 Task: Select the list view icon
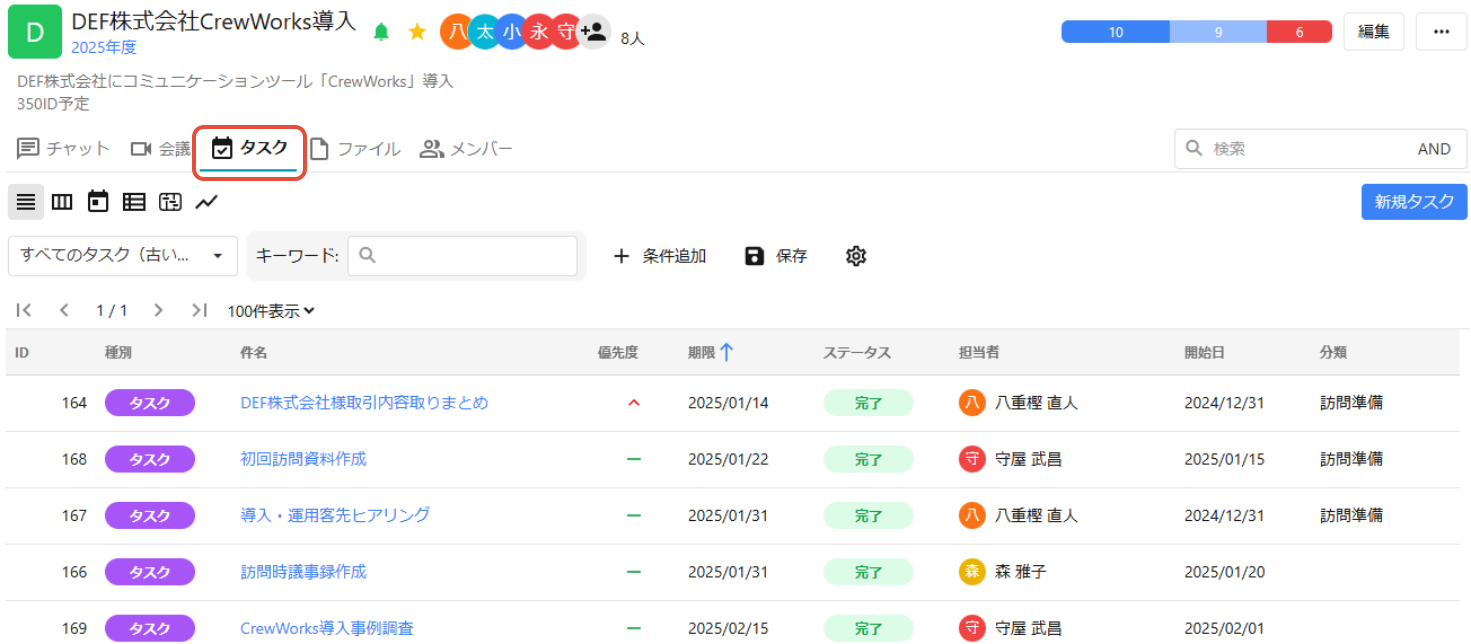click(26, 202)
